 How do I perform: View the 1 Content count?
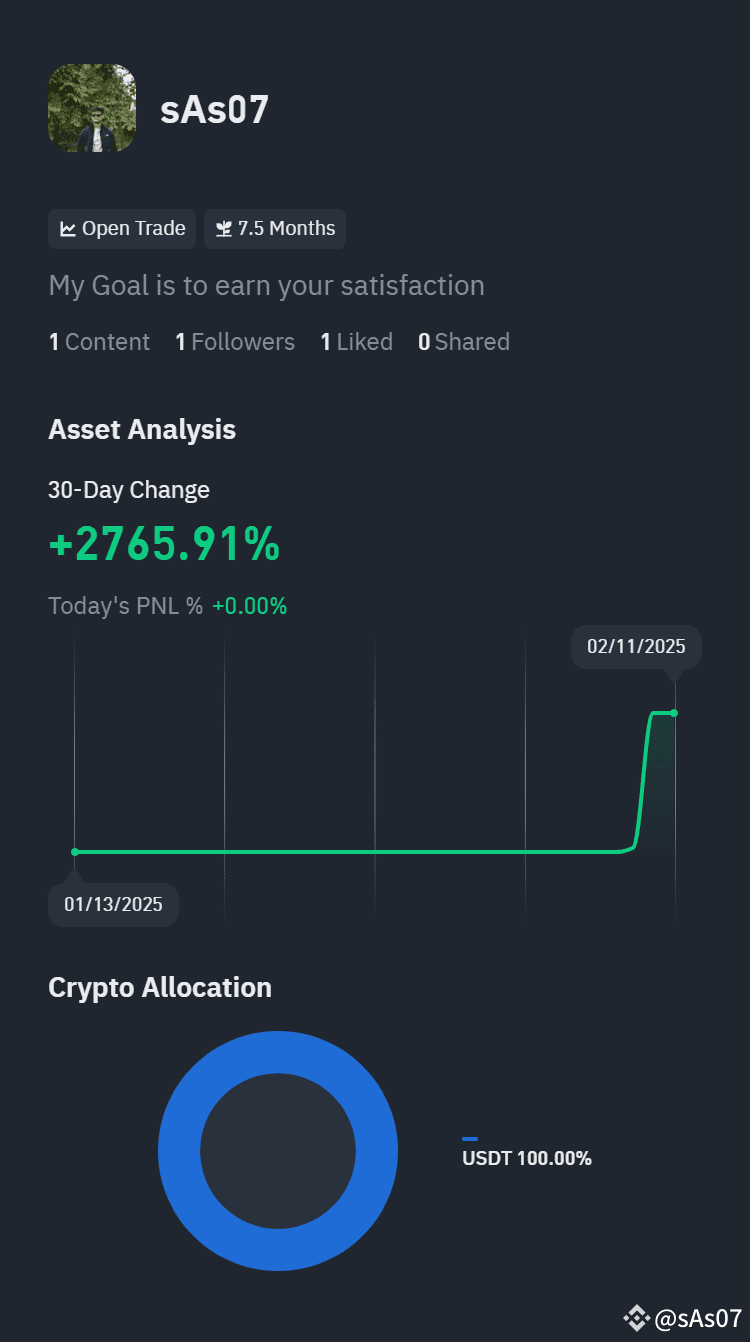[x=99, y=342]
